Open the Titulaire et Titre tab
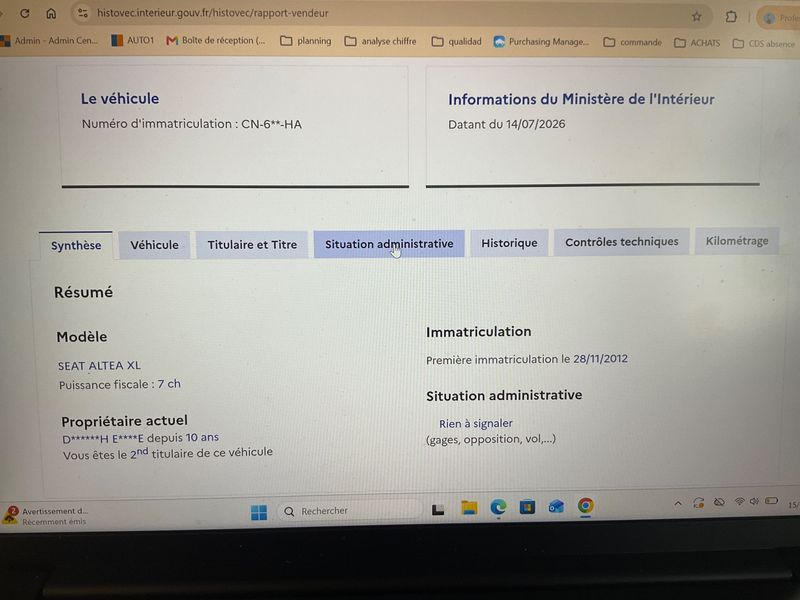The image size is (800, 600). pos(252,244)
